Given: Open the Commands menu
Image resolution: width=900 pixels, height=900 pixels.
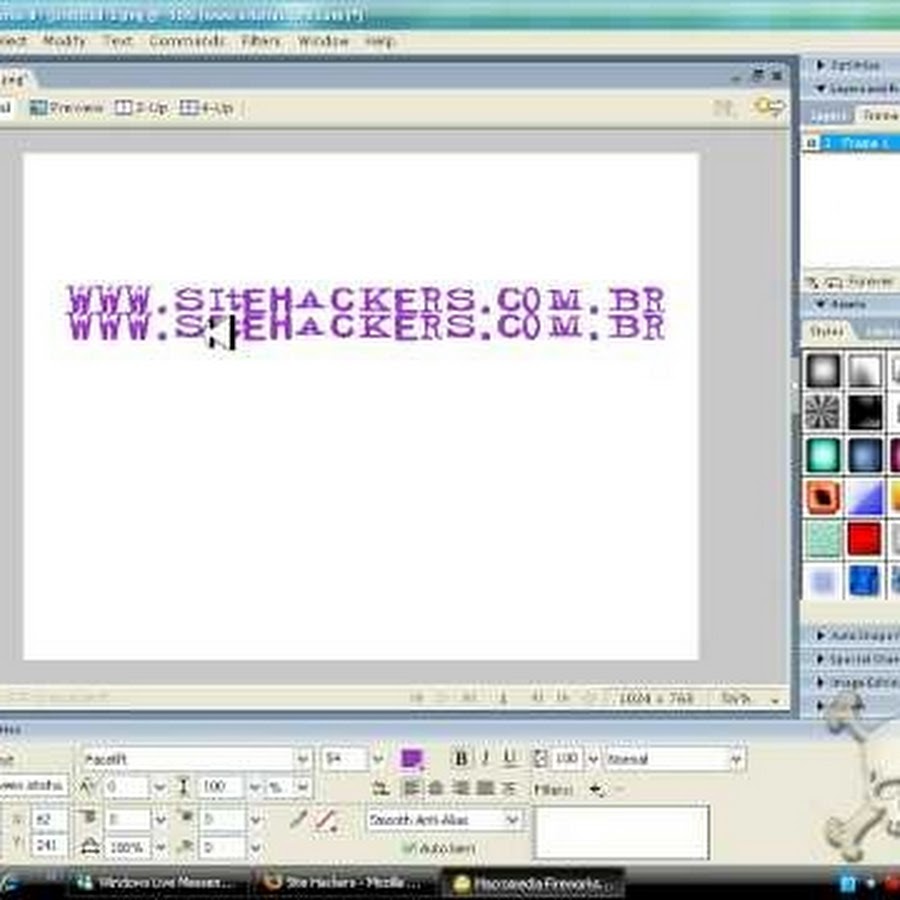Looking at the screenshot, I should pyautogui.click(x=187, y=41).
